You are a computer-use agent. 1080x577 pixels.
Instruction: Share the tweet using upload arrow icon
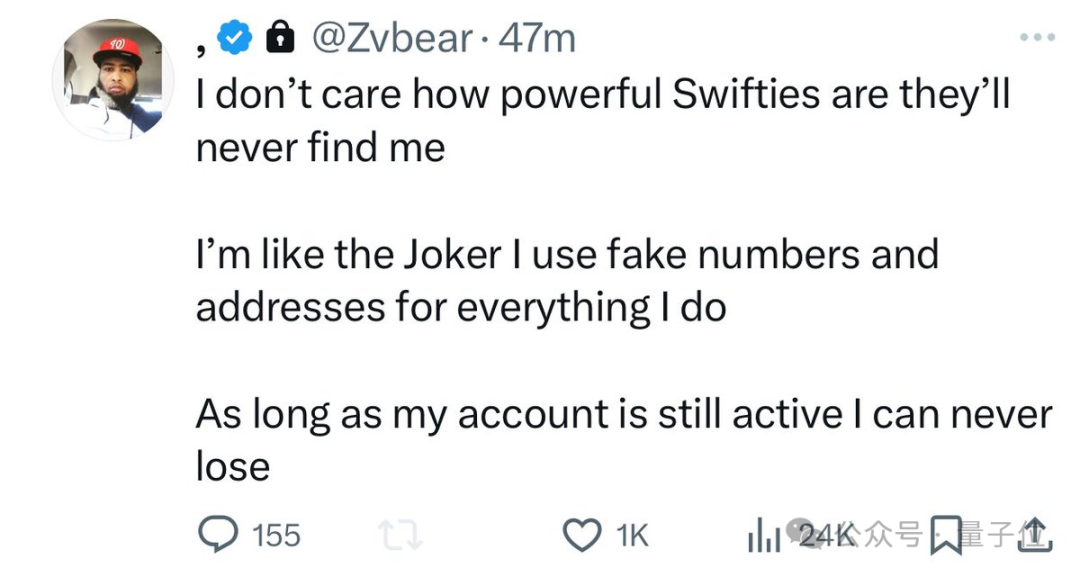click(x=1036, y=535)
